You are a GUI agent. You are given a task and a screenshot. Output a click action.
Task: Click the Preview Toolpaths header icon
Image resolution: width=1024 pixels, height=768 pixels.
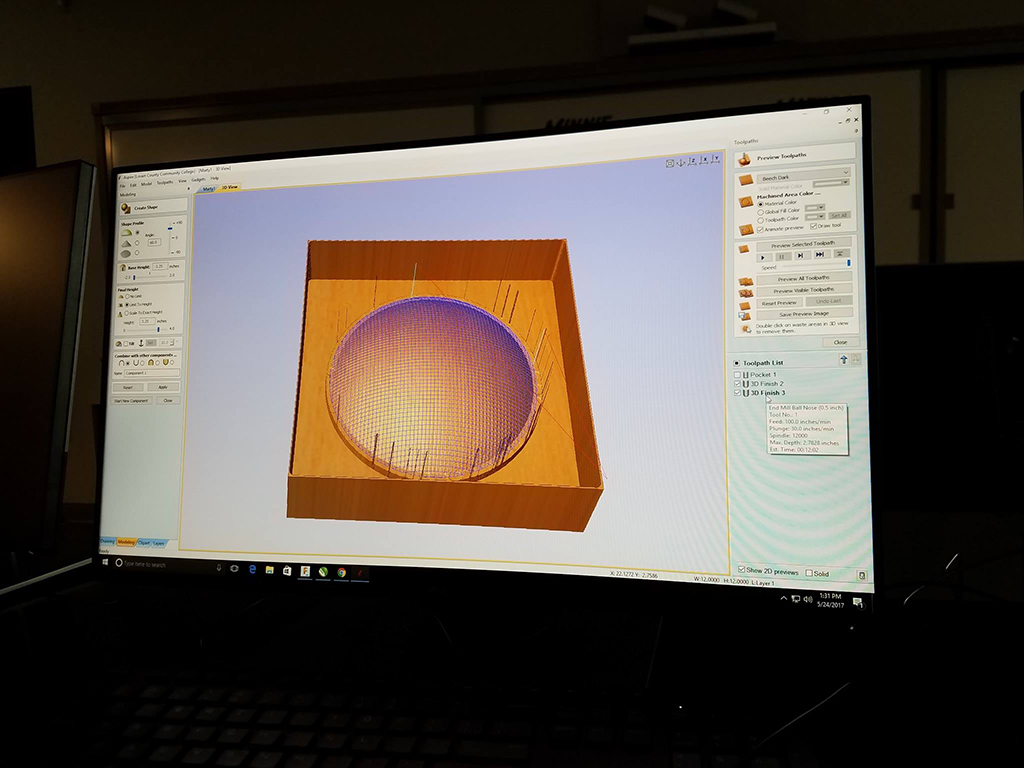click(744, 159)
